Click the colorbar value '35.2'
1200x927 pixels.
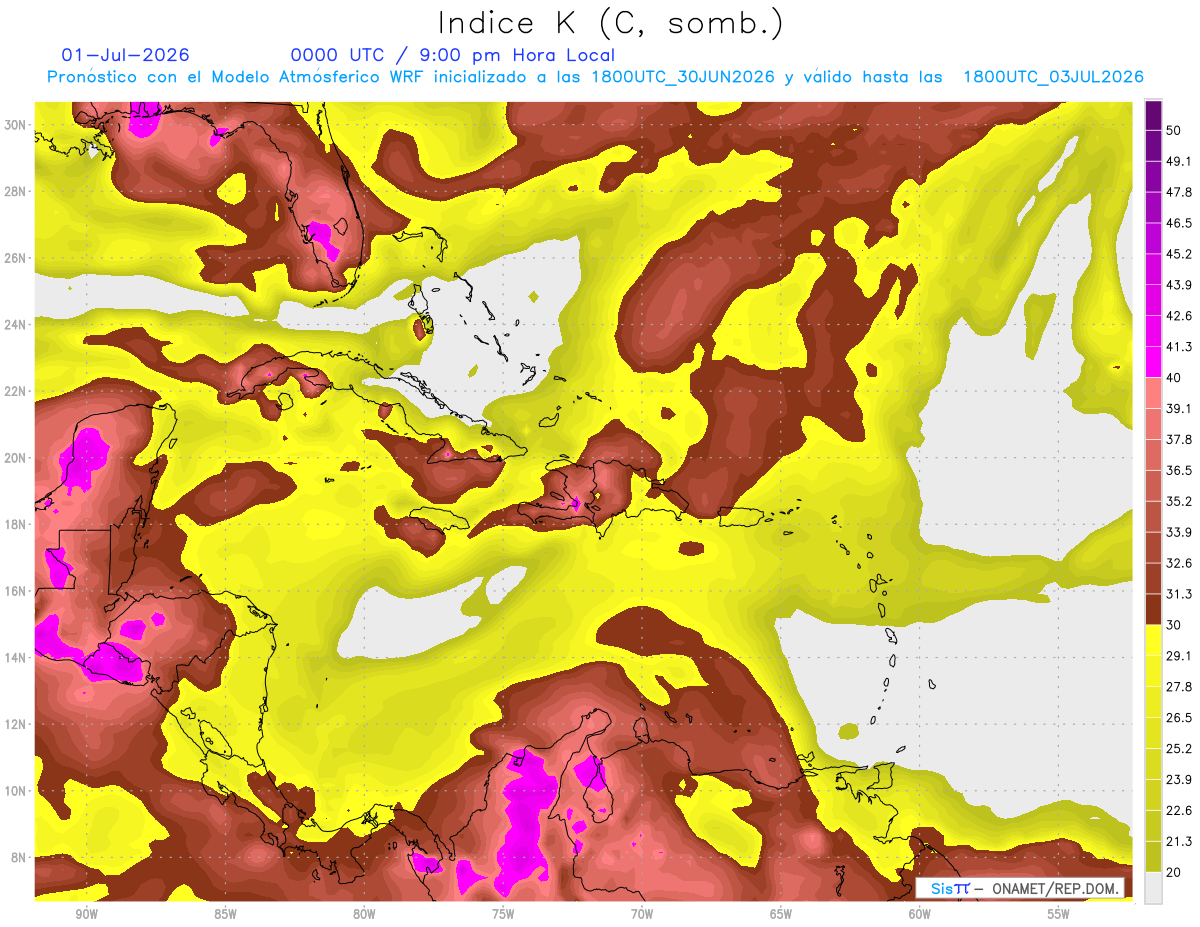(1179, 501)
